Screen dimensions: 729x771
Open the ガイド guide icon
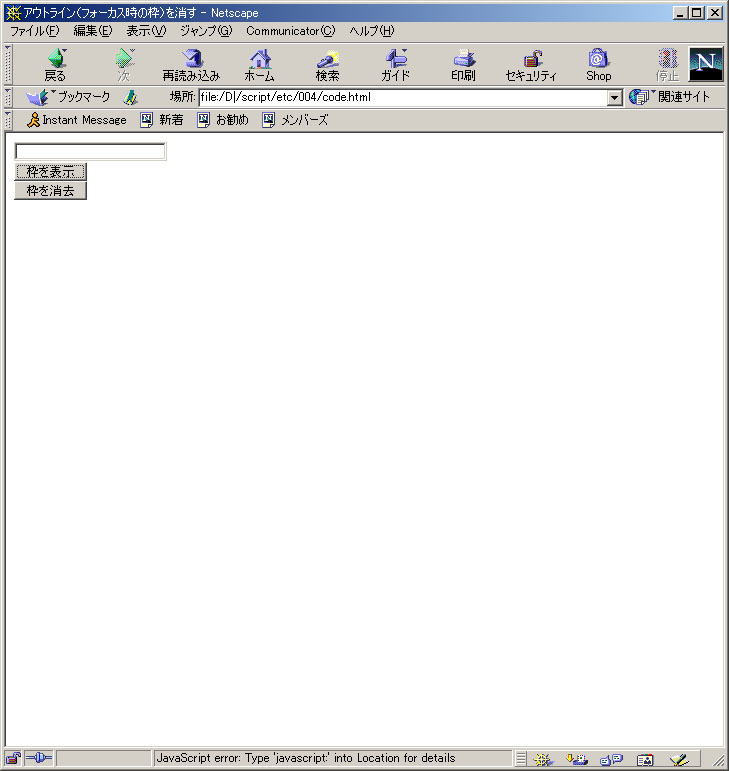pos(395,64)
